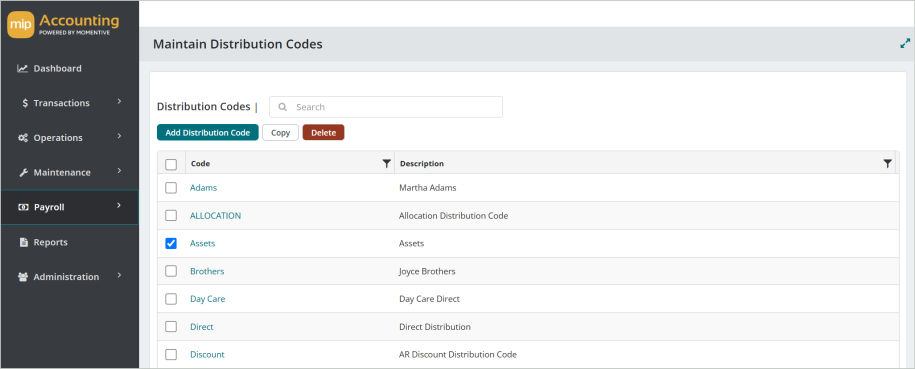Uncheck the Assets row checkbox
915x369 pixels.
pos(171,243)
